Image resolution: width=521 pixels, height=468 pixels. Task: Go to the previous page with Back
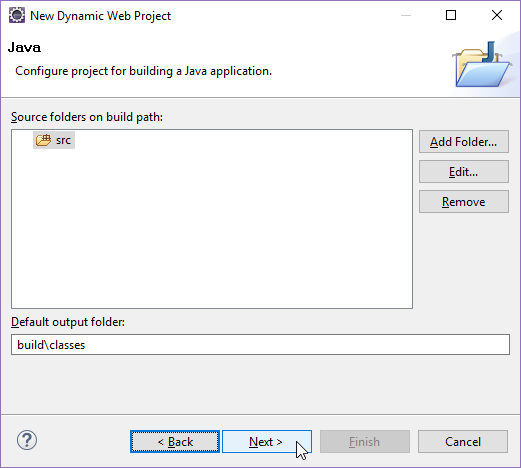coord(175,442)
